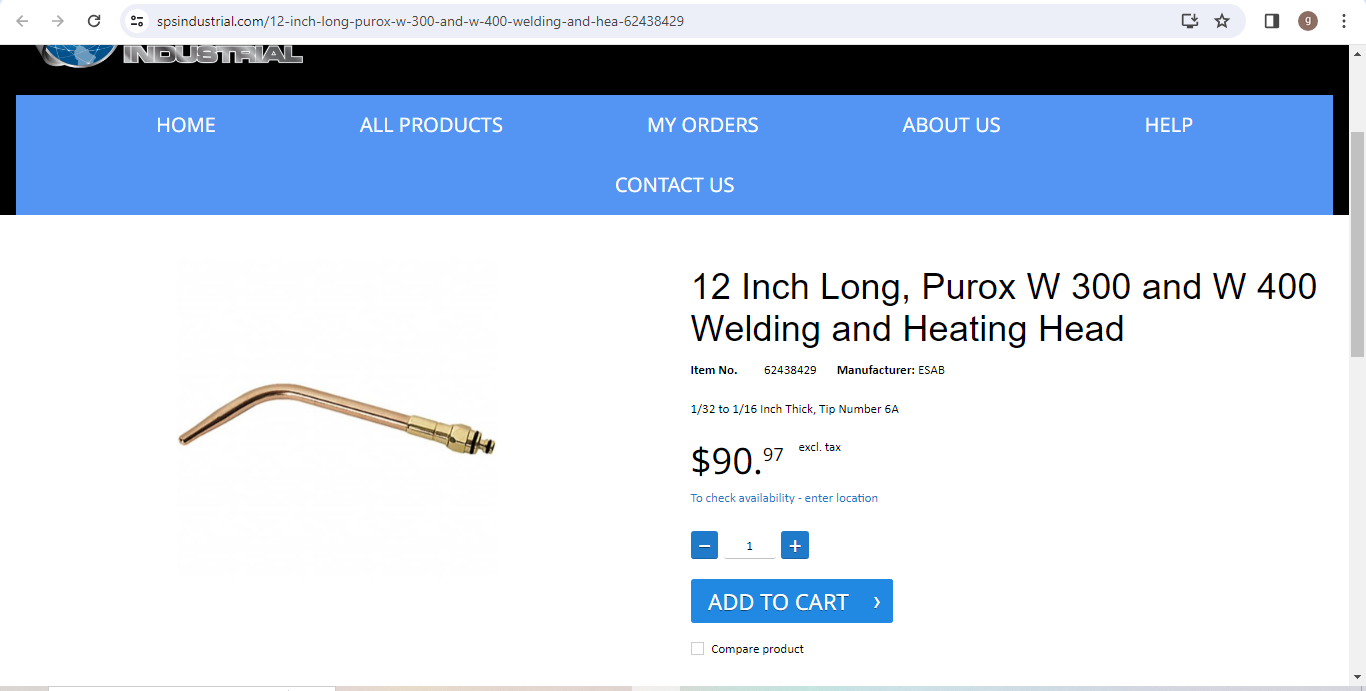
Task: Increase quantity with the plus button
Action: 795,545
